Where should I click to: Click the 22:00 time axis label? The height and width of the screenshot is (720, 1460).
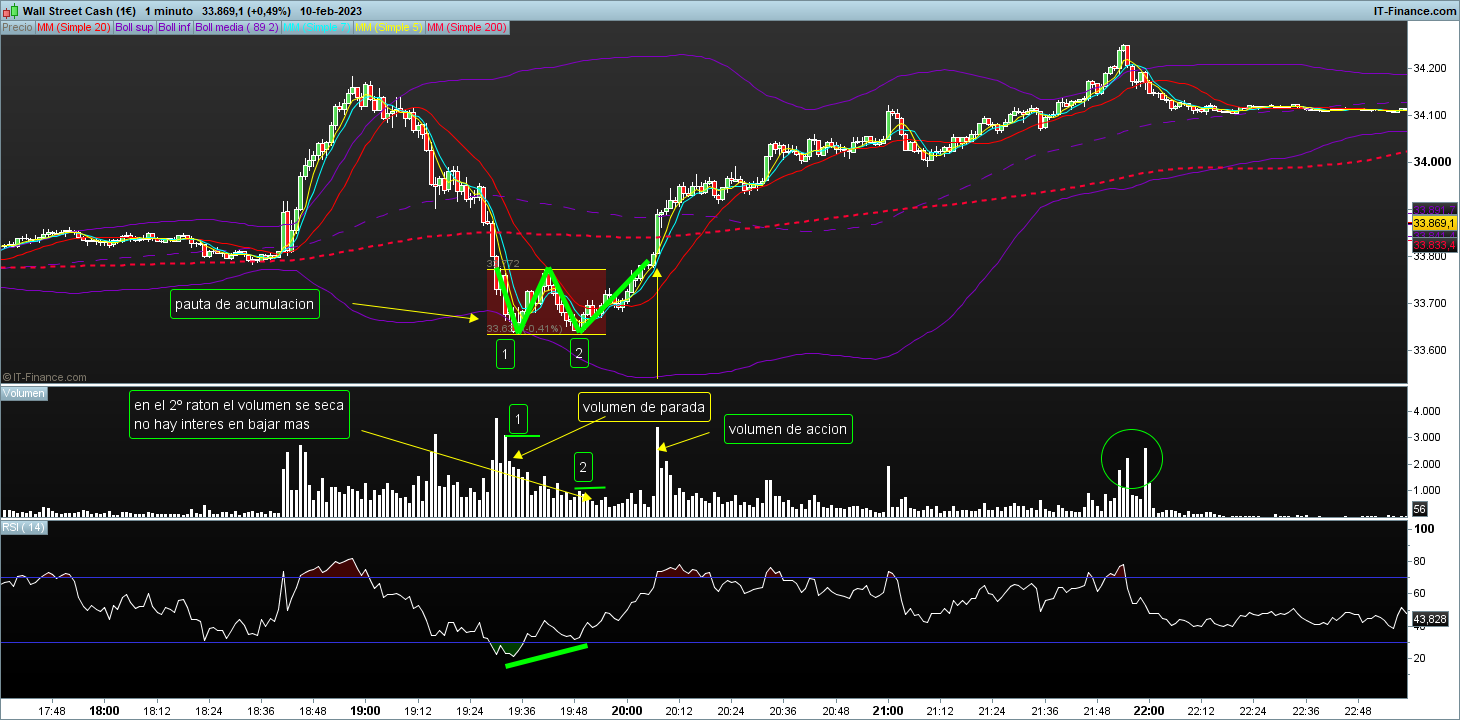[1148, 711]
